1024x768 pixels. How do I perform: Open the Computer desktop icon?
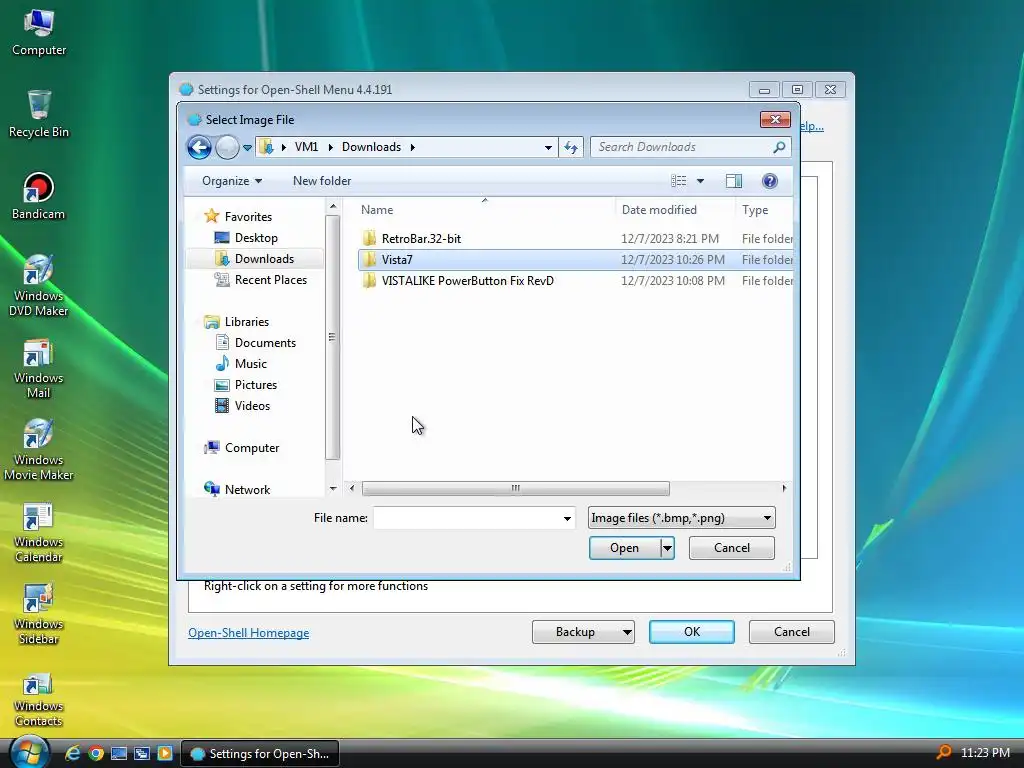click(39, 33)
